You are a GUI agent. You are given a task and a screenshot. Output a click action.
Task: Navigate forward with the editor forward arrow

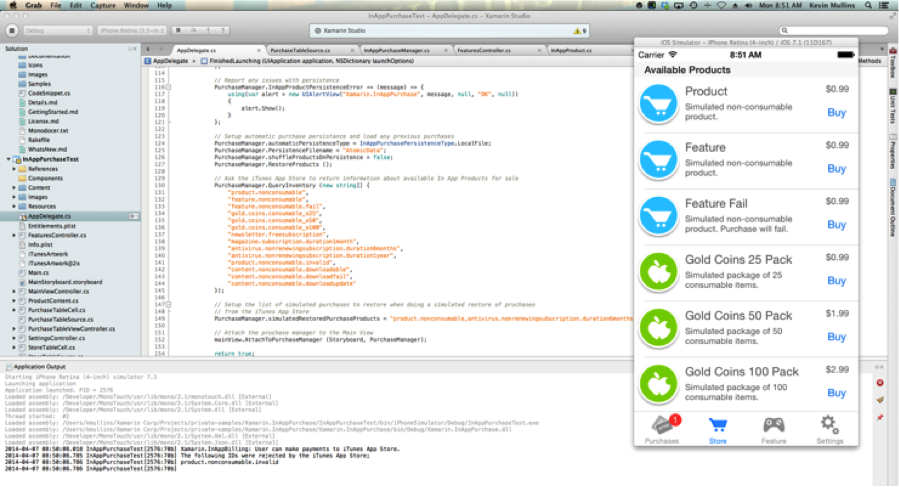pos(161,50)
